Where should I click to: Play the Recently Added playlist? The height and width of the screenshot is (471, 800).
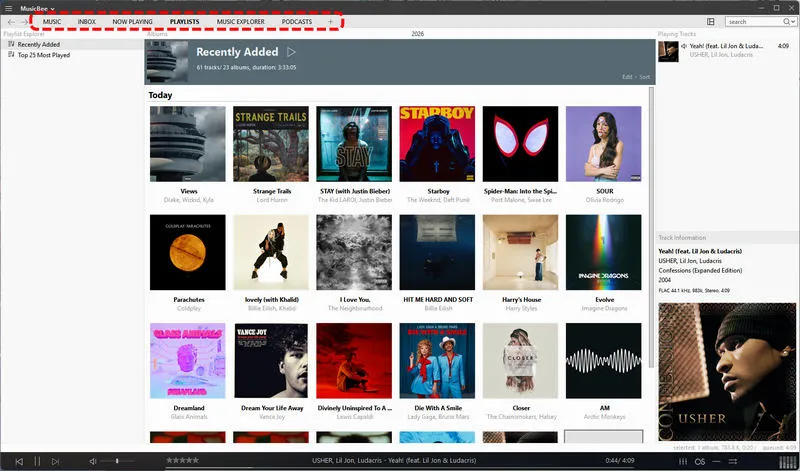tap(291, 52)
